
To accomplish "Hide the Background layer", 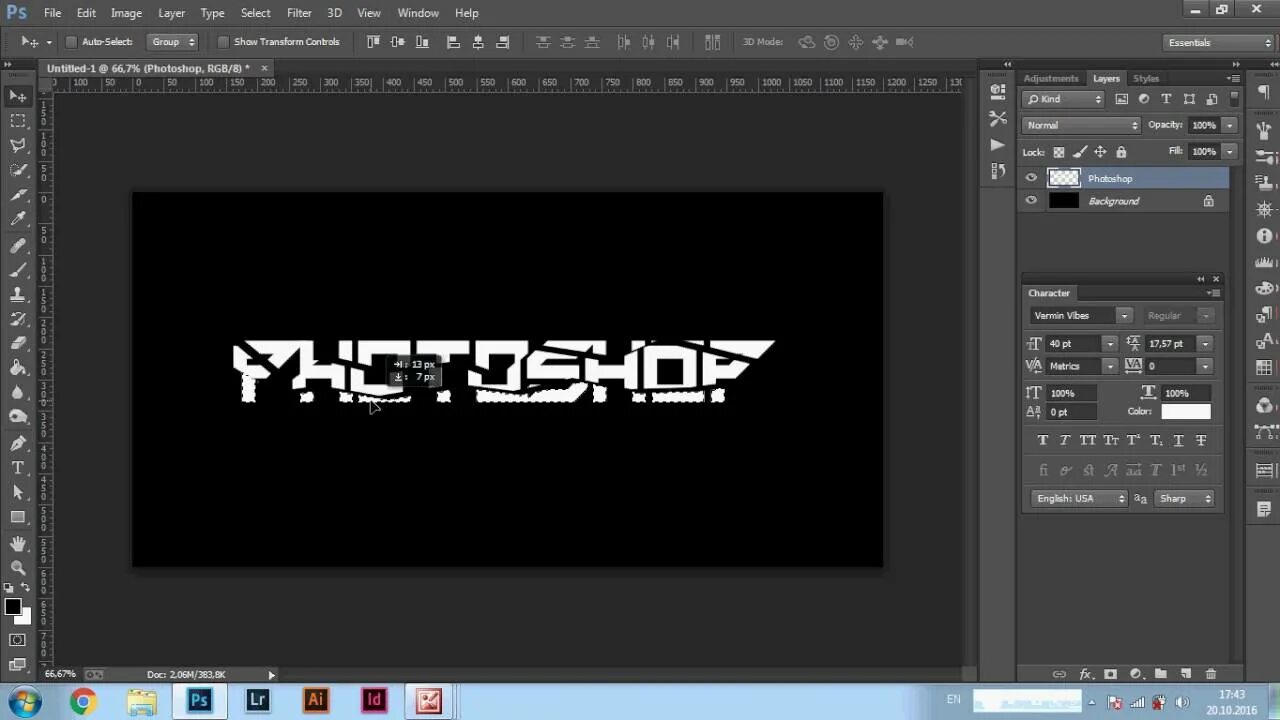I will (x=1031, y=201).
